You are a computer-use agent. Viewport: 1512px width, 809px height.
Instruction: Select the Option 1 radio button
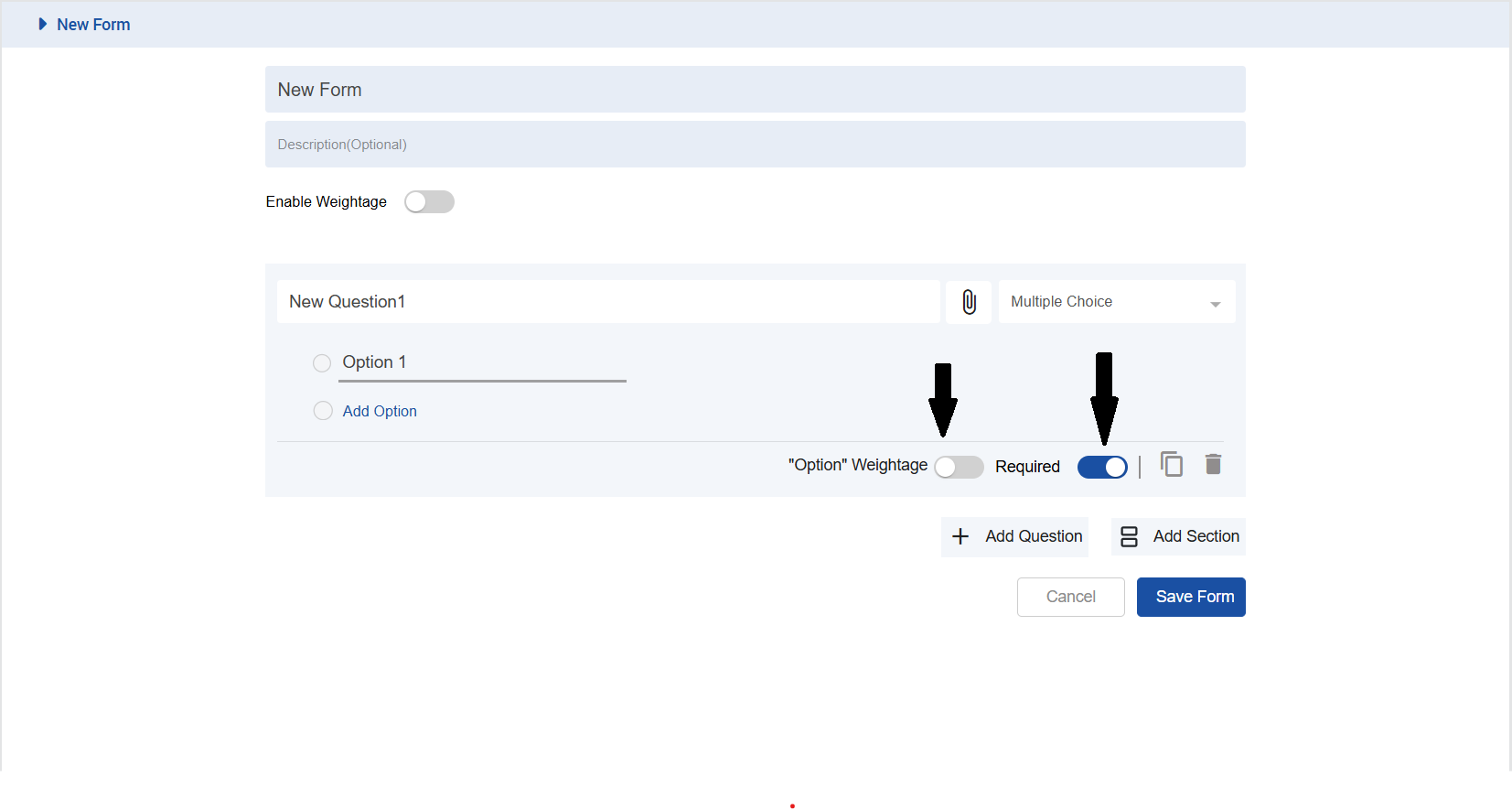tap(322, 363)
